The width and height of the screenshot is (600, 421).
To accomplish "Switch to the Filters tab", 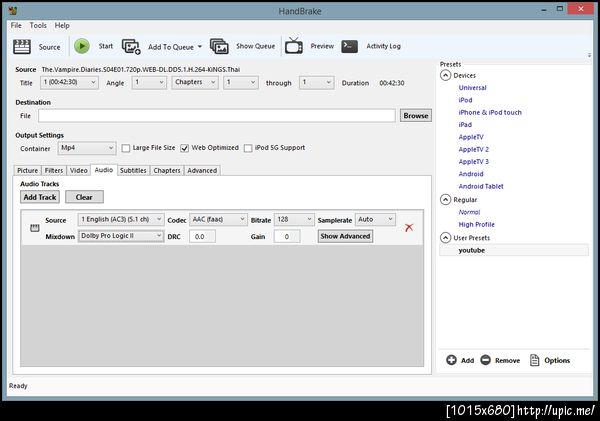I will 54,170.
